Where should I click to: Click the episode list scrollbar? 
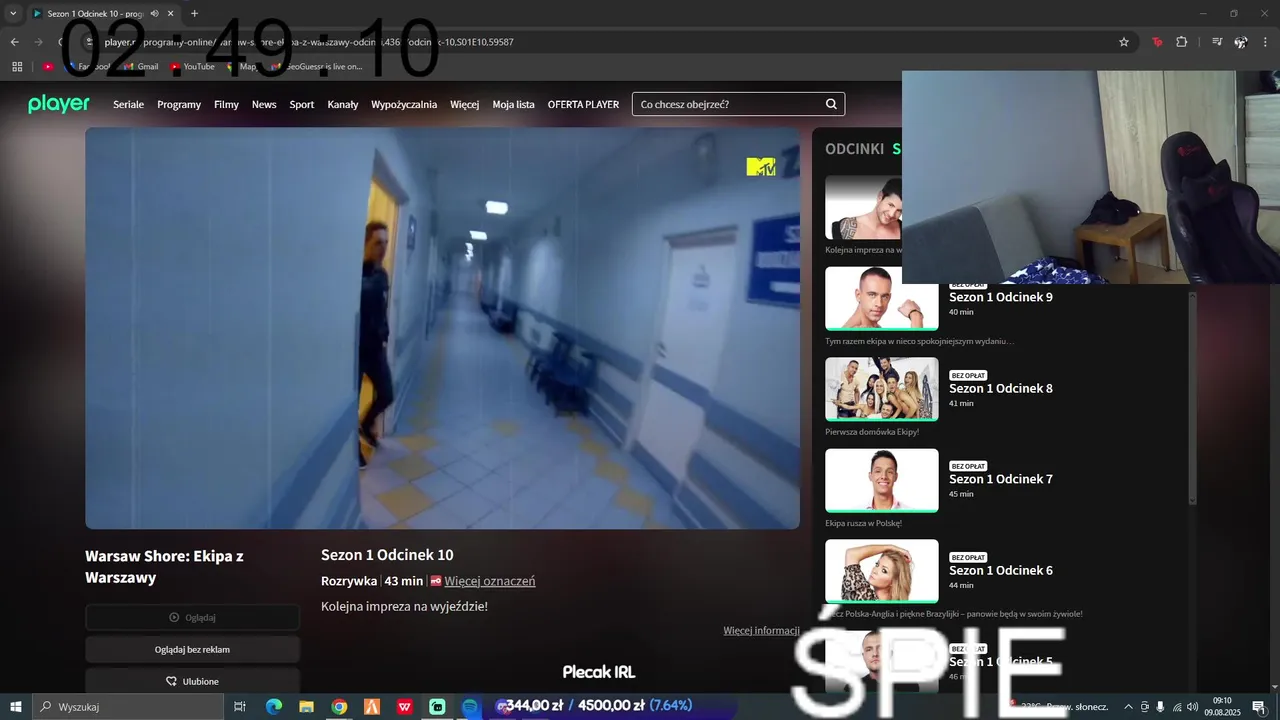coord(1192,396)
